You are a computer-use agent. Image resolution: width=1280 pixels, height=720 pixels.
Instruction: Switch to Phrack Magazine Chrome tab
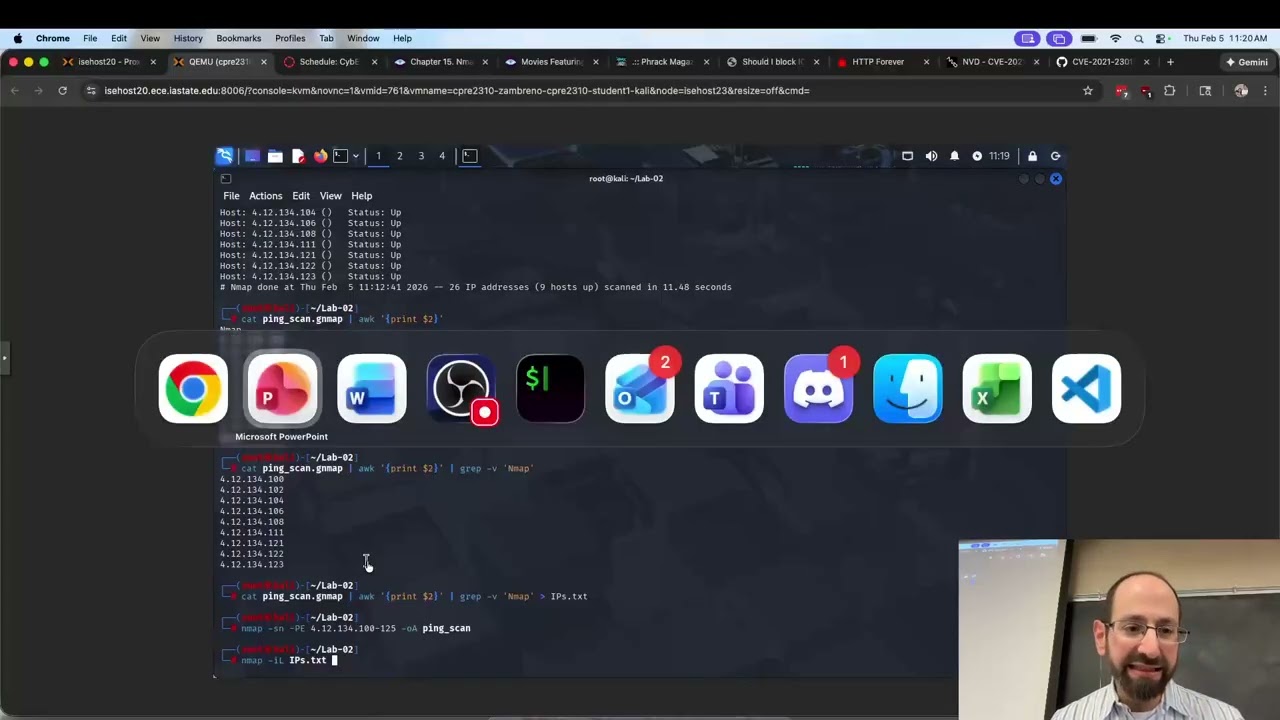(x=662, y=62)
